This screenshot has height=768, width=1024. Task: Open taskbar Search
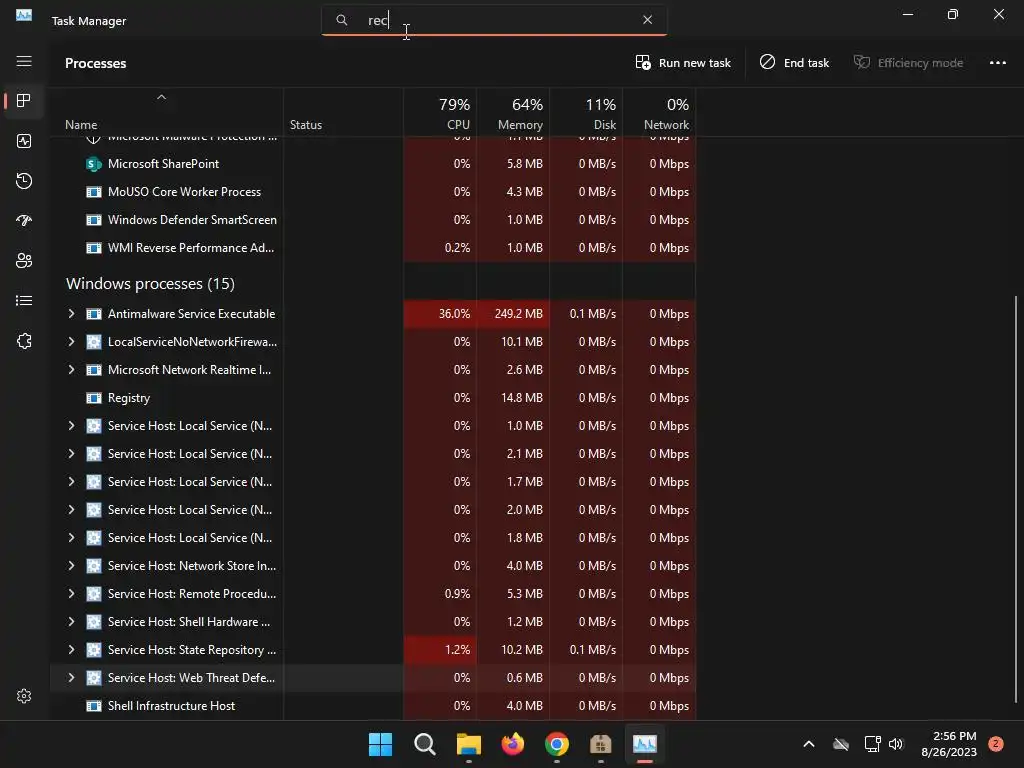click(424, 744)
